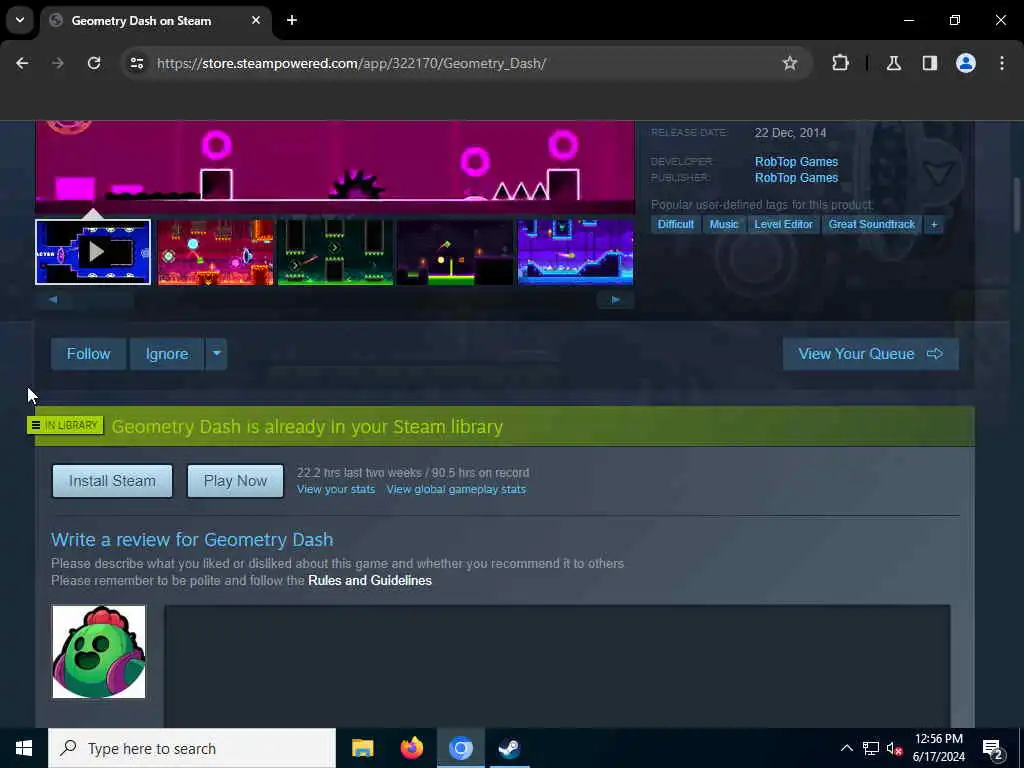Click the muted volume tray icon
Viewport: 1024px width, 768px height.
894,748
